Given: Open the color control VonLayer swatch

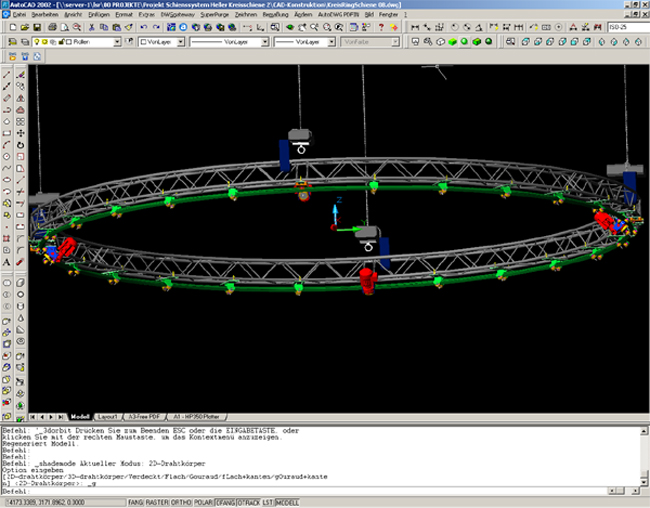Looking at the screenshot, I should pyautogui.click(x=160, y=43).
